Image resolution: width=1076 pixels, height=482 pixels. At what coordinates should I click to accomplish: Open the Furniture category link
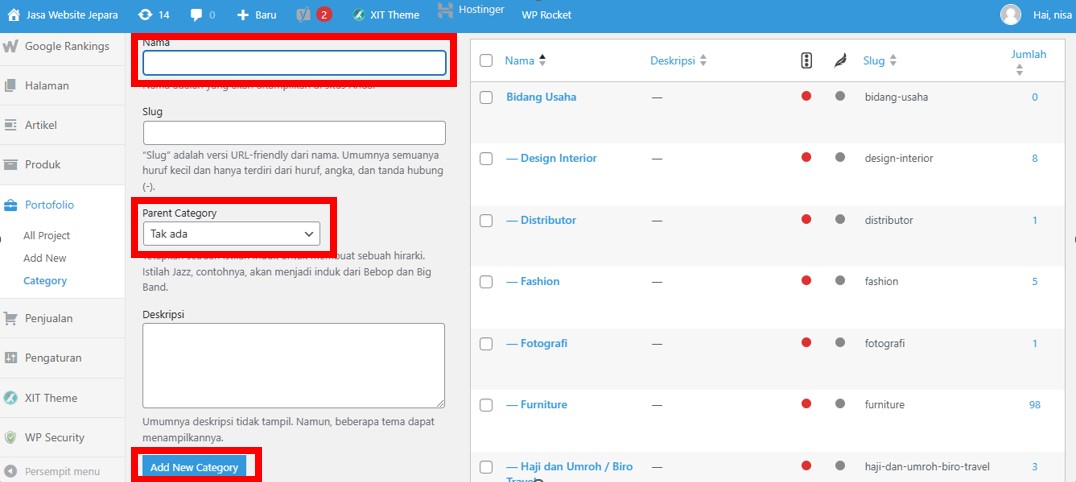tap(537, 404)
